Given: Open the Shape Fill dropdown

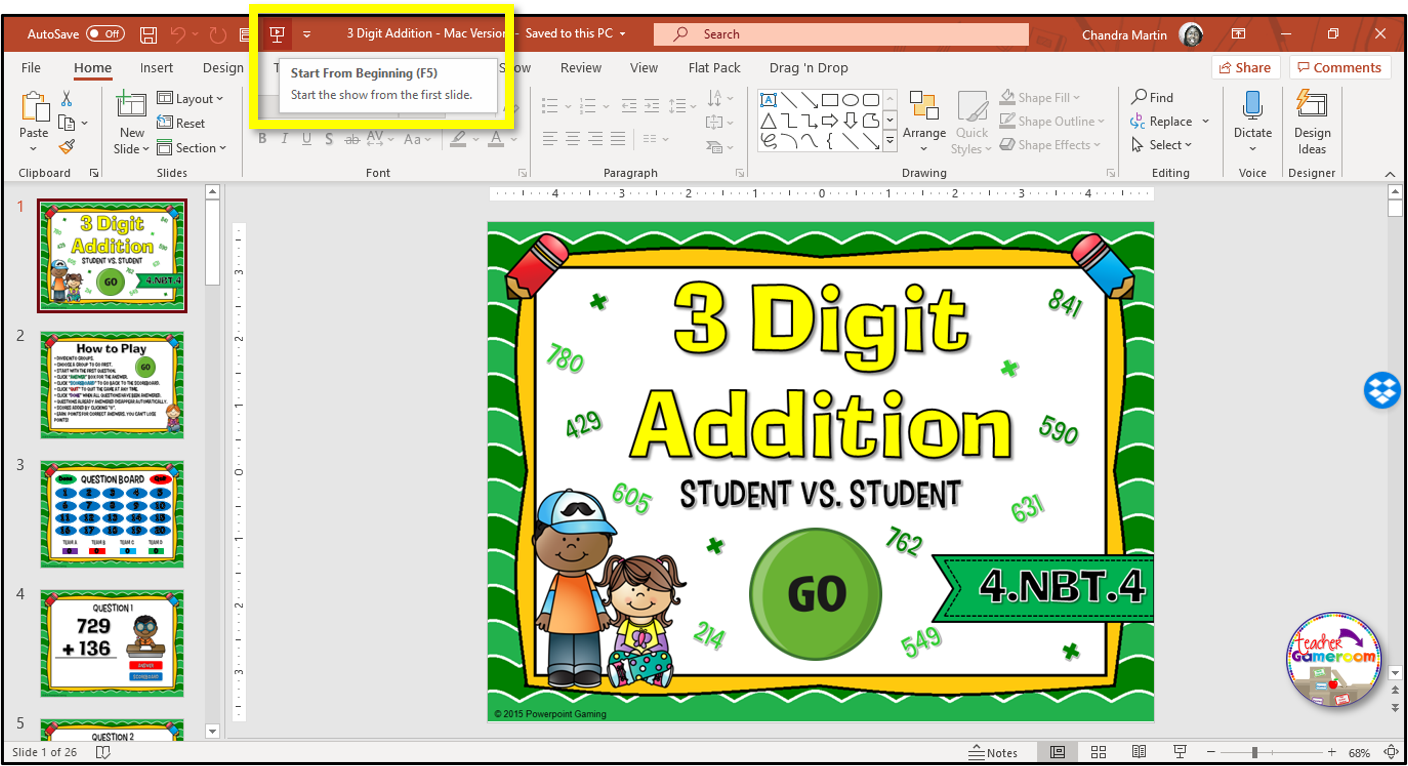Looking at the screenshot, I should pos(1040,97).
